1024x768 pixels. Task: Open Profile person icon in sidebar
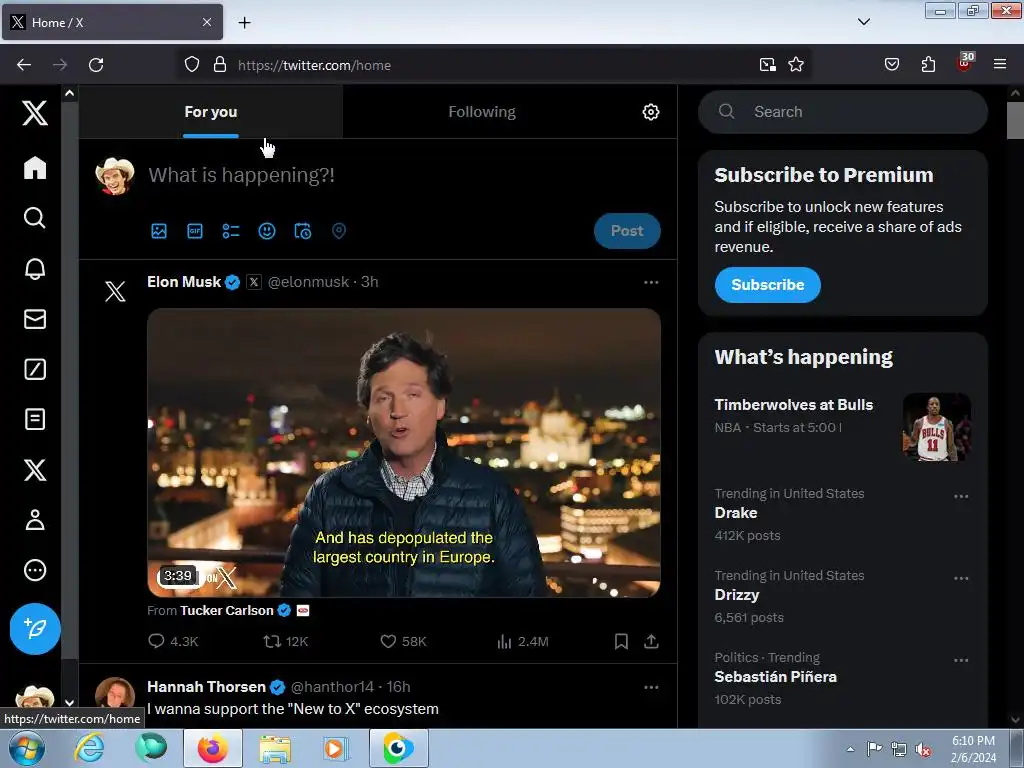click(x=35, y=520)
